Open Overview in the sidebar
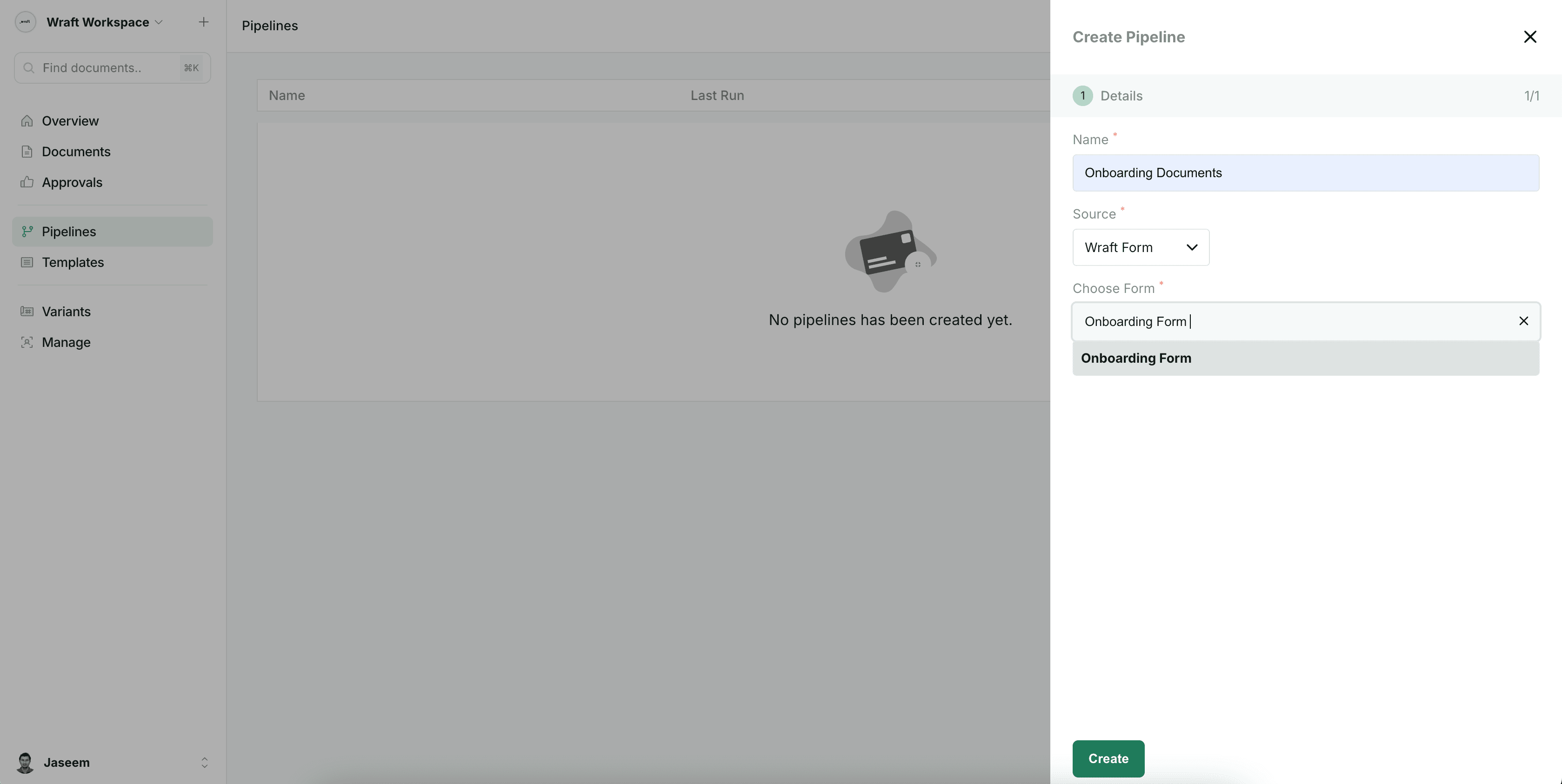This screenshot has height=784, width=1562. click(112, 120)
